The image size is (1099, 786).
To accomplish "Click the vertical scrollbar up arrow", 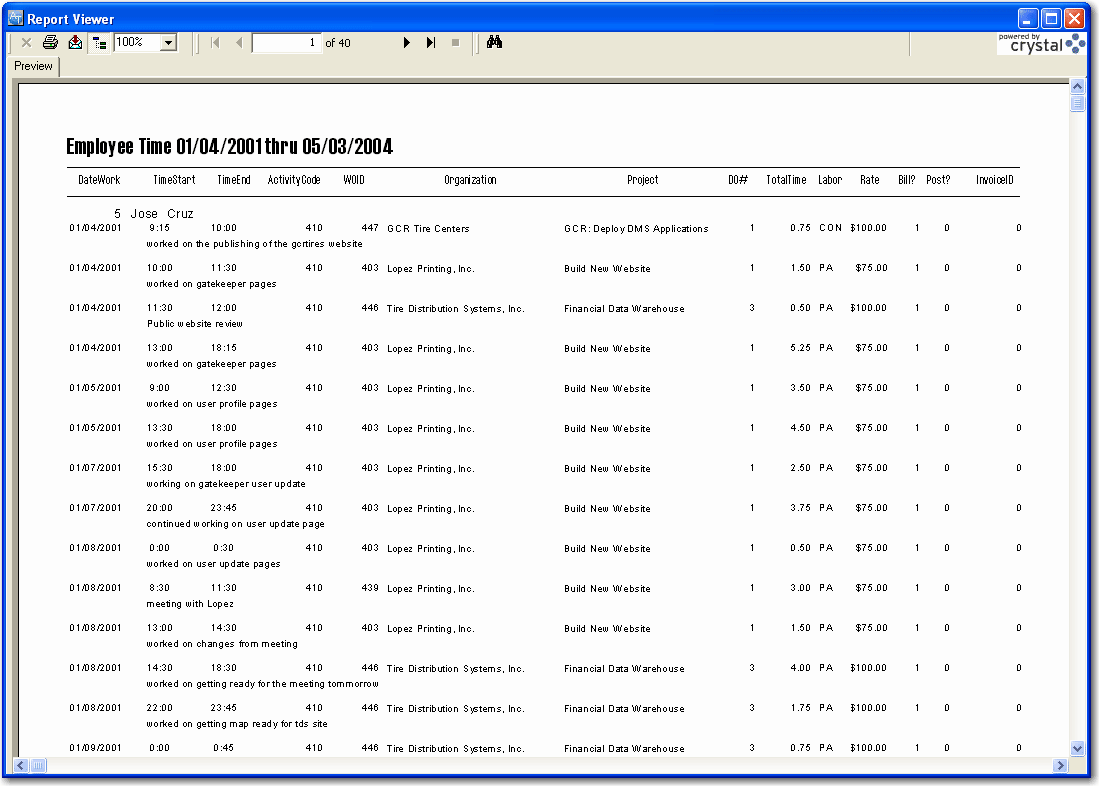I will click(x=1078, y=86).
